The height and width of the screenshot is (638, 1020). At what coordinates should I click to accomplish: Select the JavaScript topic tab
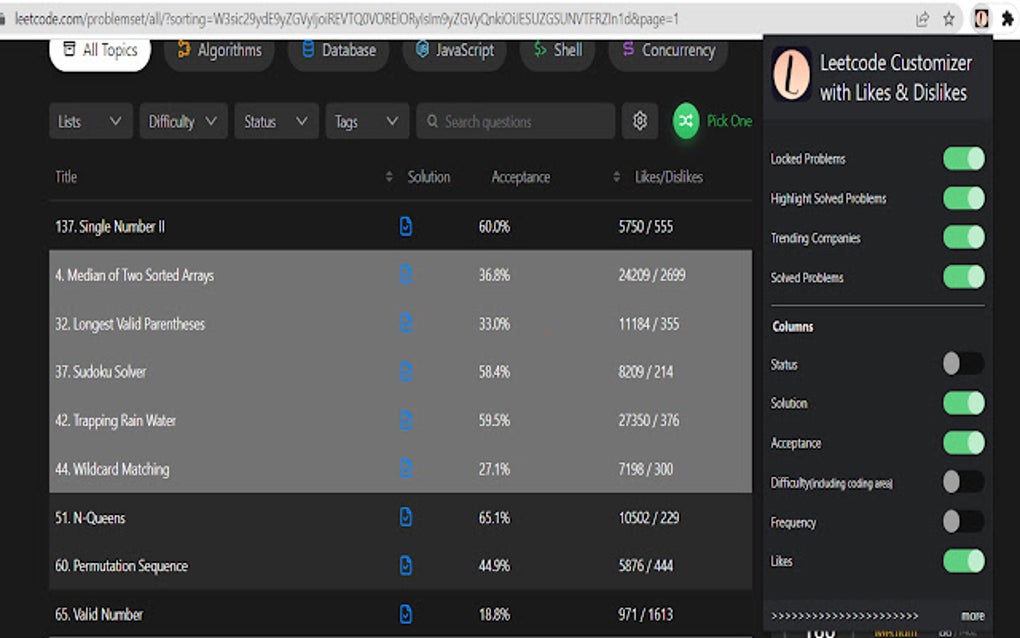455,51
